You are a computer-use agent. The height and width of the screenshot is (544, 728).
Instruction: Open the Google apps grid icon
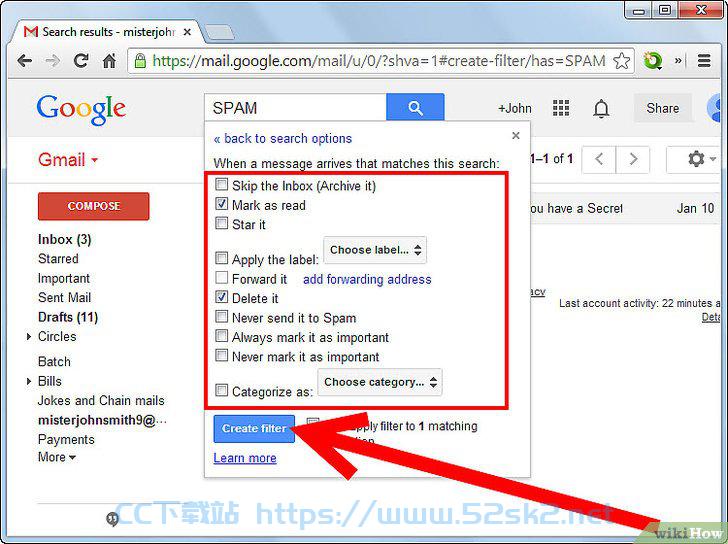561,108
